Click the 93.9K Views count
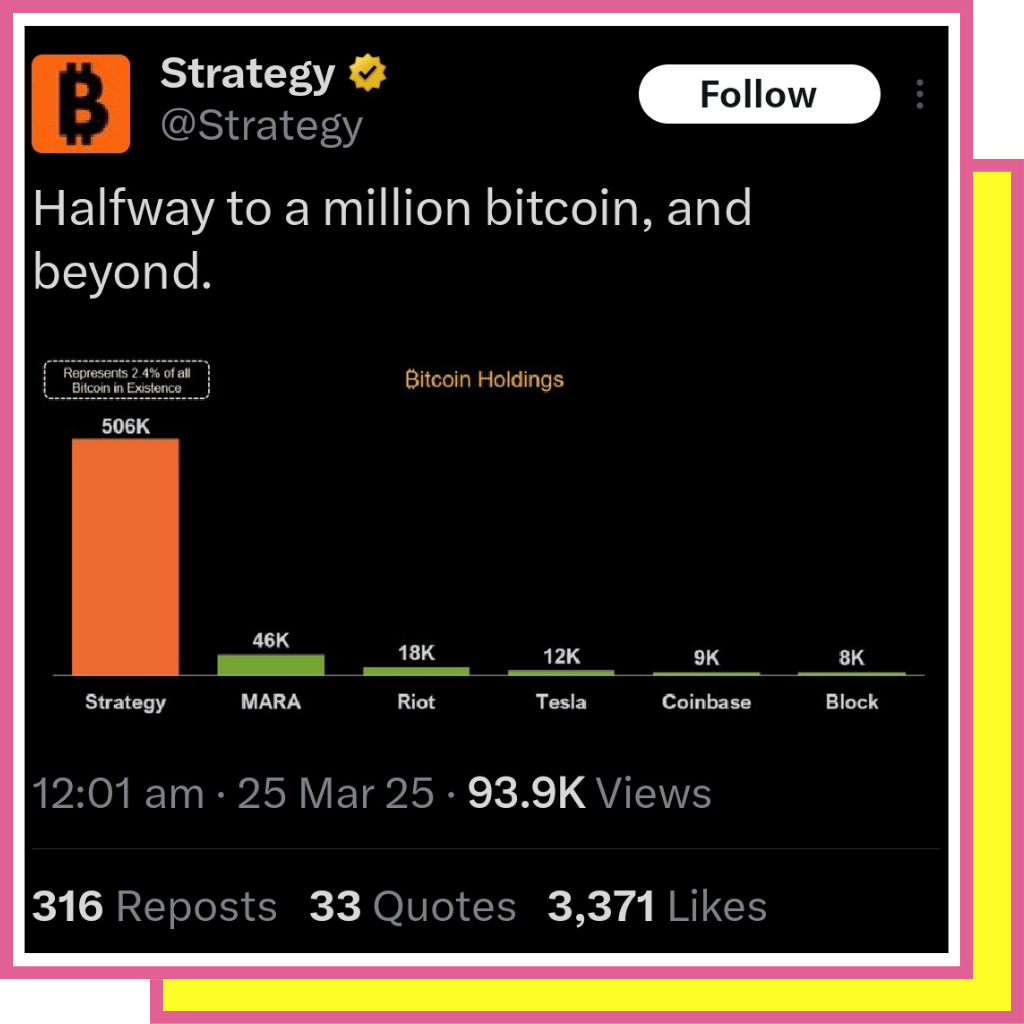Image resolution: width=1024 pixels, height=1024 pixels. point(589,793)
